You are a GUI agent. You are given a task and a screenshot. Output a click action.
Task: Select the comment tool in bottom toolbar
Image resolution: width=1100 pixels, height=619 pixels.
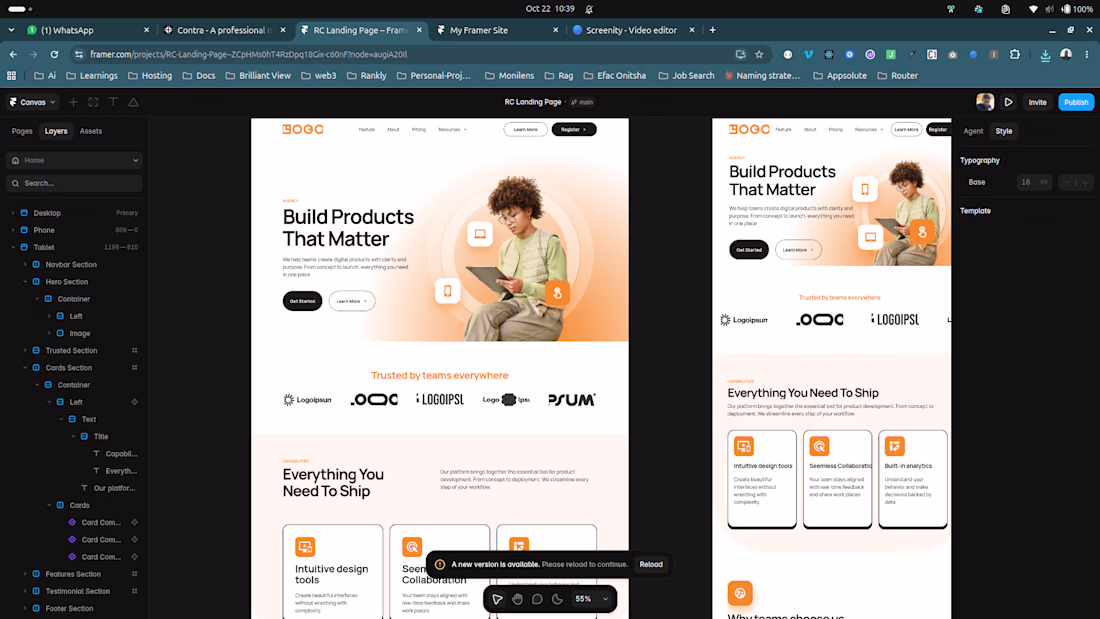tap(537, 599)
